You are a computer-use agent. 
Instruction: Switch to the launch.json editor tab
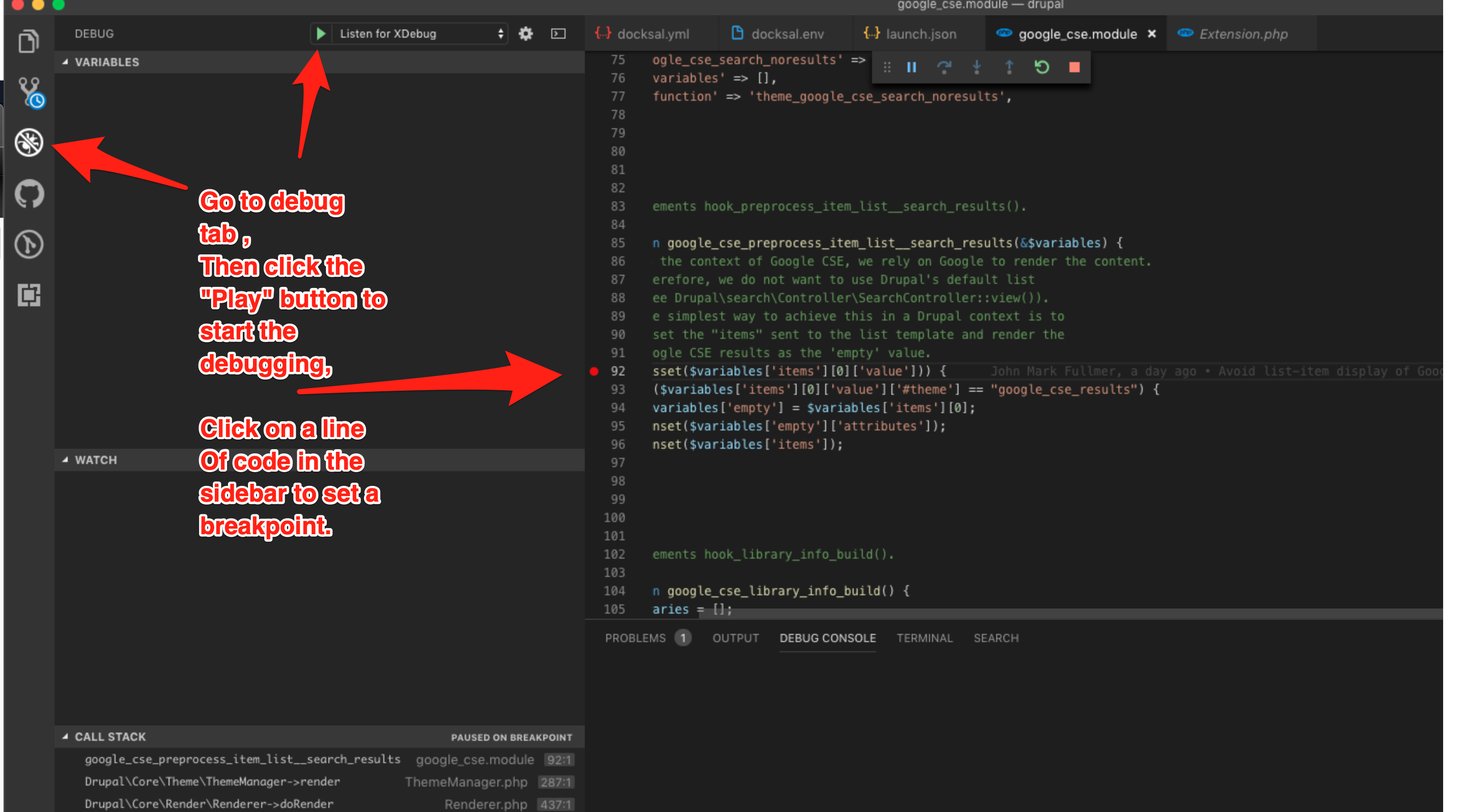click(x=920, y=34)
